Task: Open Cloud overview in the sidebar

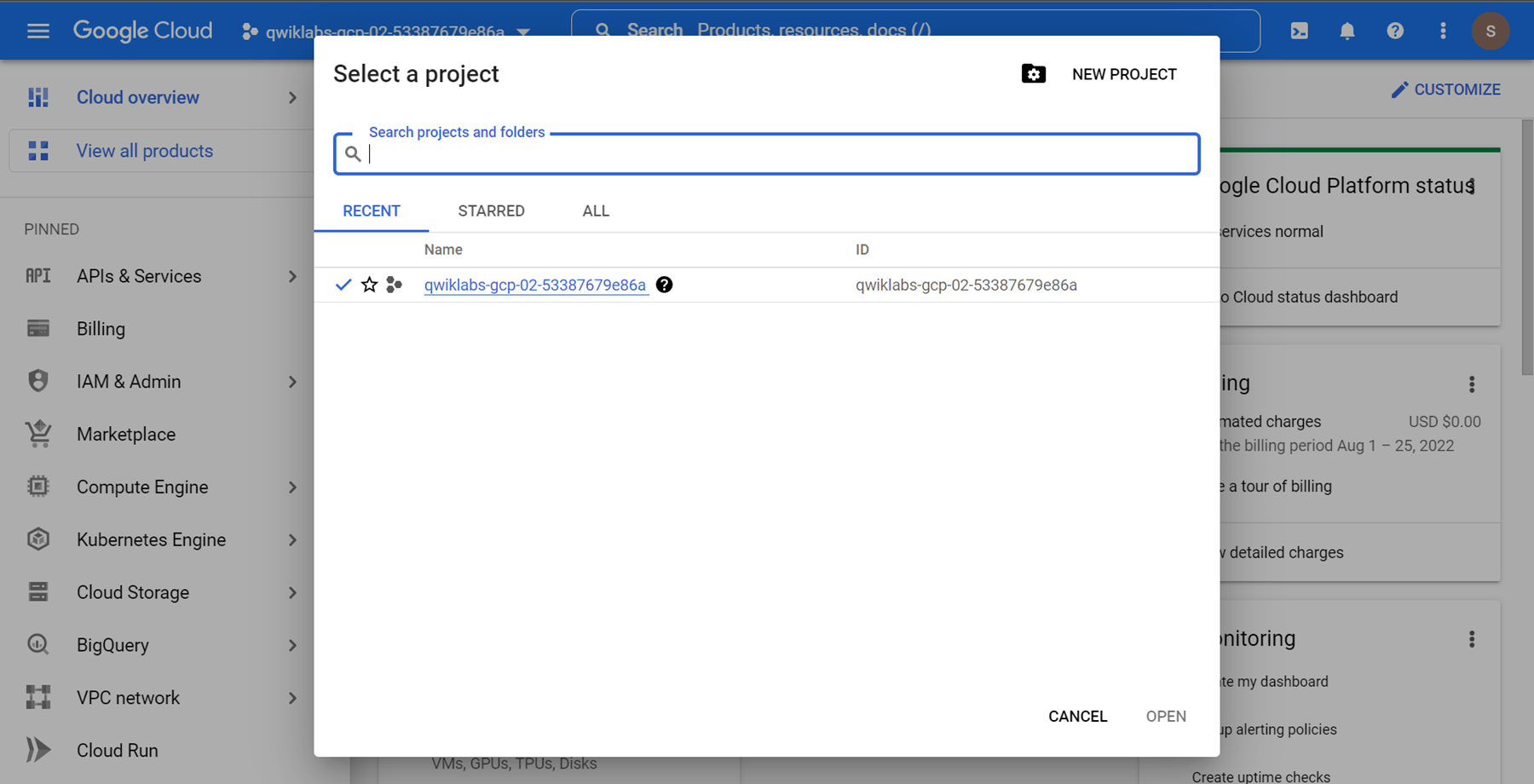Action: 138,97
